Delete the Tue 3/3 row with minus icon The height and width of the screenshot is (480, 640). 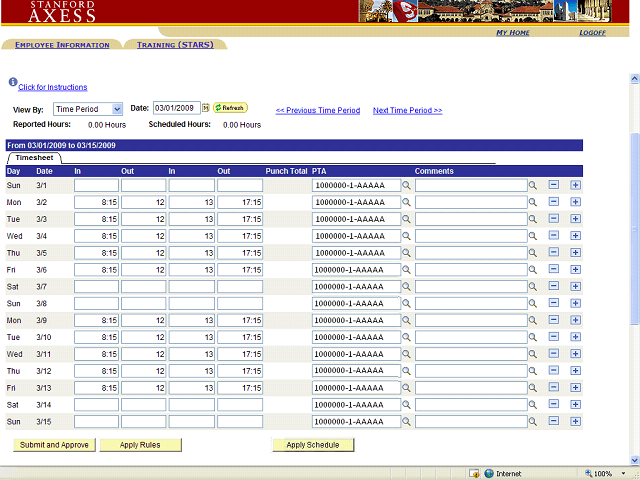[x=554, y=219]
